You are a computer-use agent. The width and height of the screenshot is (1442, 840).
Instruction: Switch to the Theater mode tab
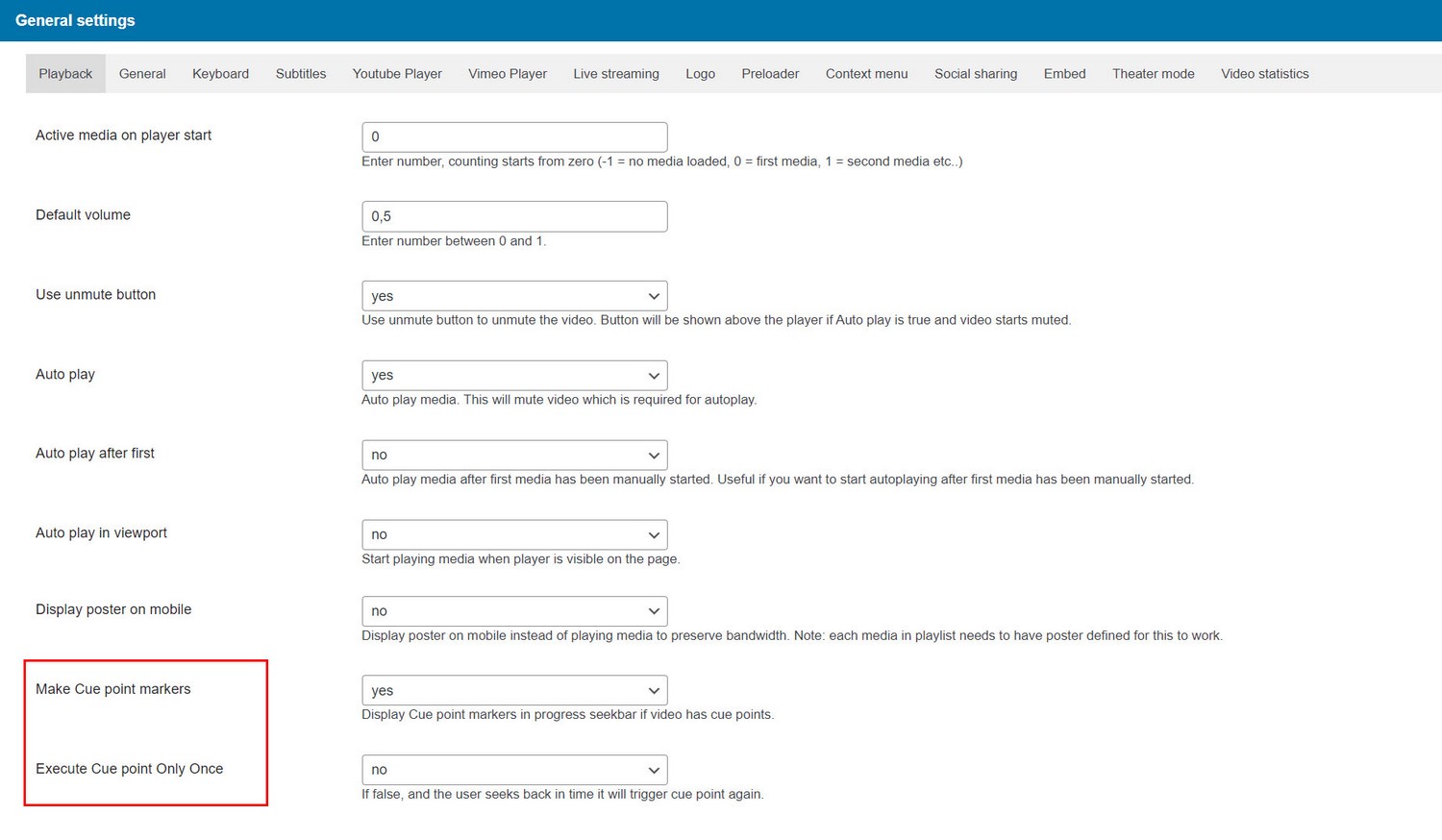point(1153,74)
